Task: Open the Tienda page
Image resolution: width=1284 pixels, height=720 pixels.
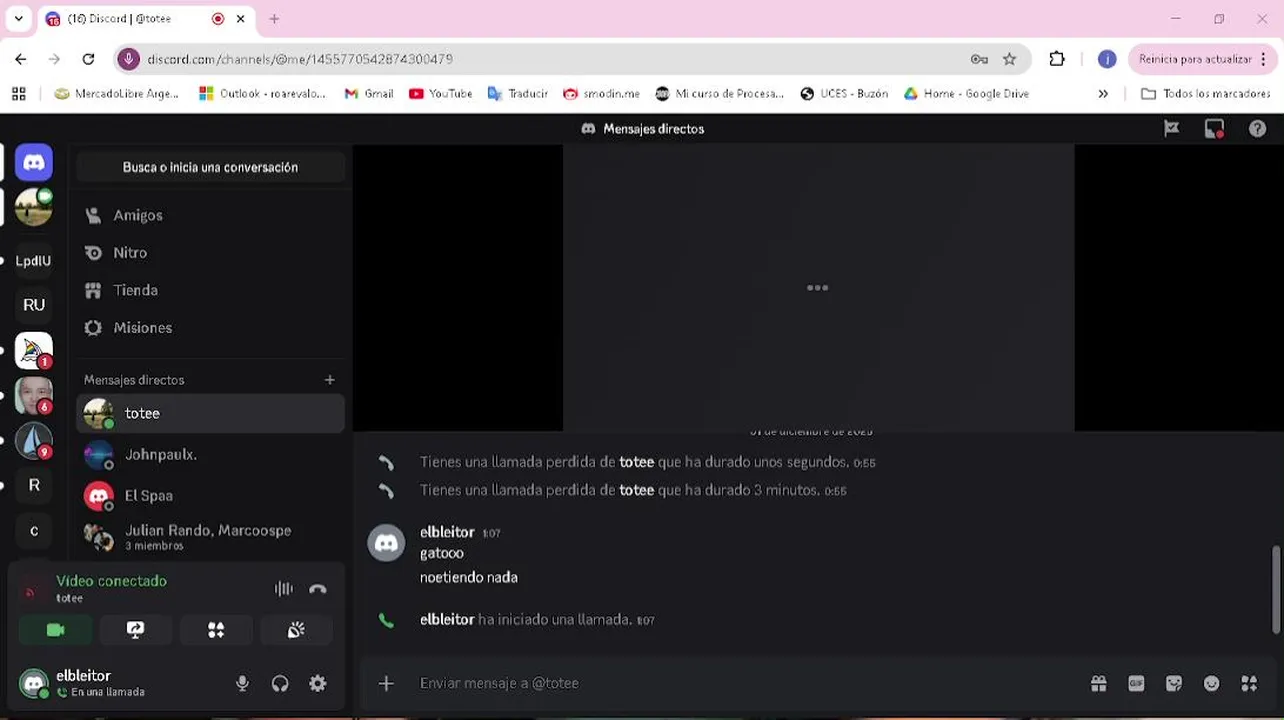Action: point(210,290)
